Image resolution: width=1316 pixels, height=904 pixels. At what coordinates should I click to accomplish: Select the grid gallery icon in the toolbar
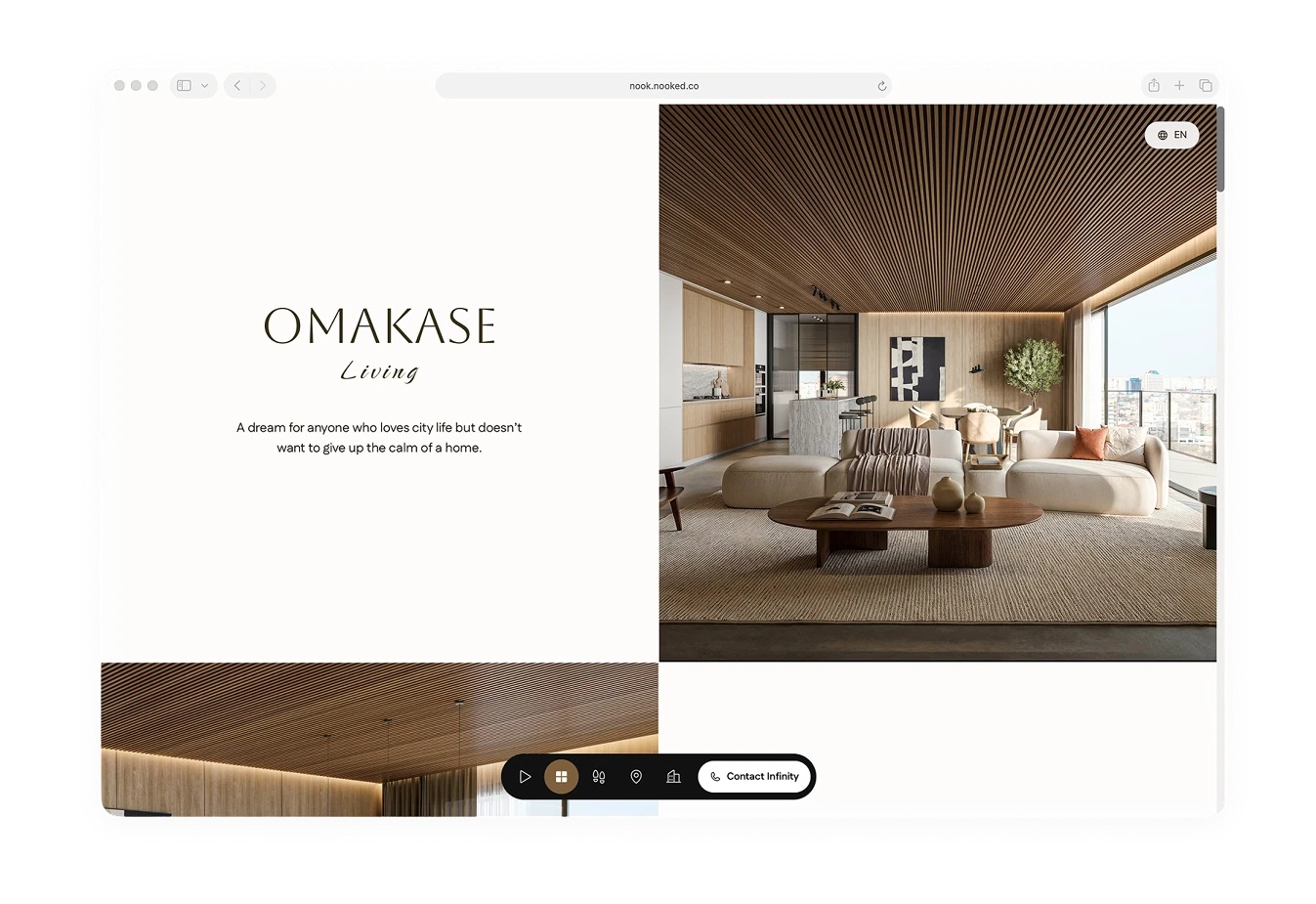click(562, 777)
